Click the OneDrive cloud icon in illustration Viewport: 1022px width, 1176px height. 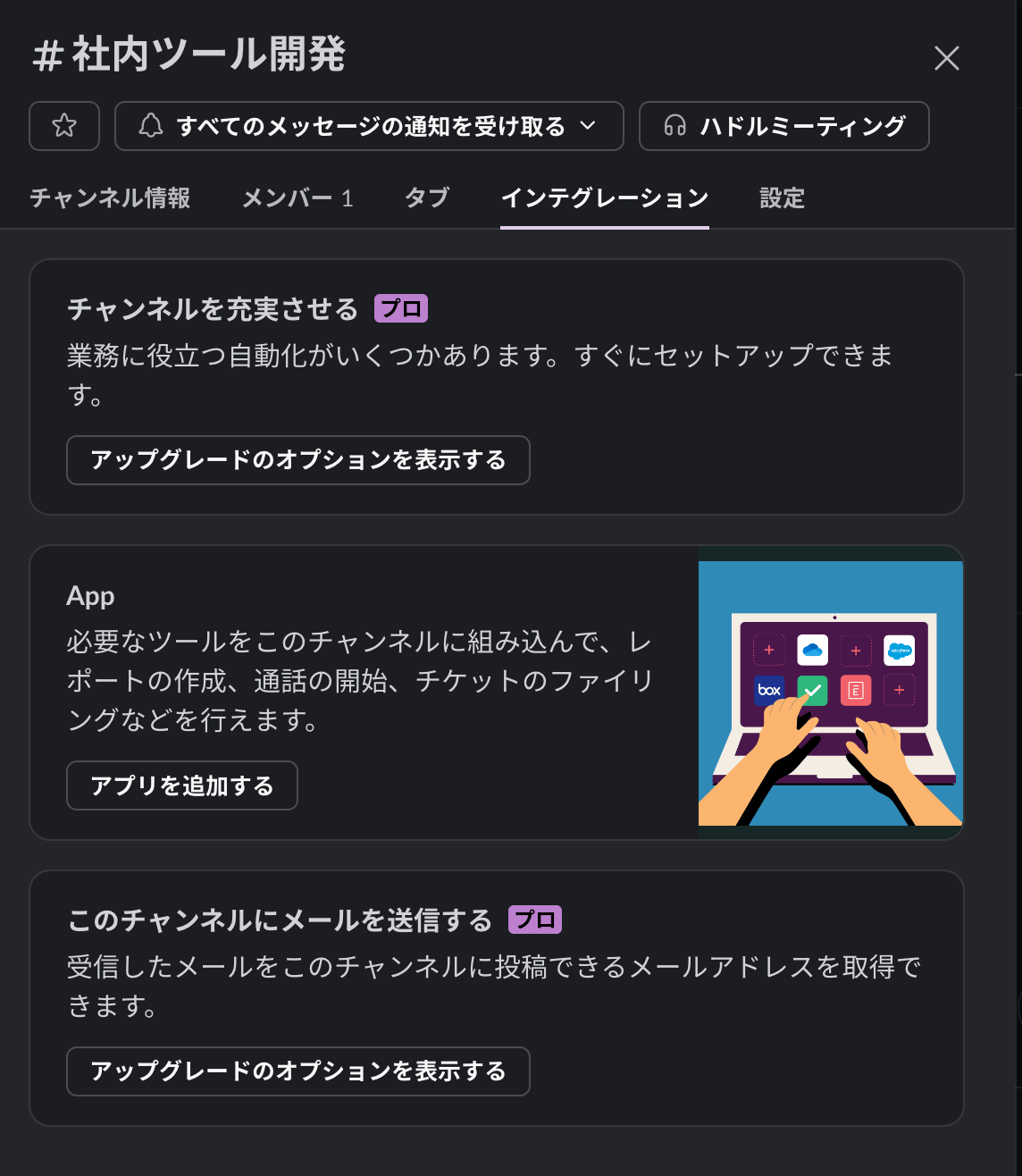point(812,650)
